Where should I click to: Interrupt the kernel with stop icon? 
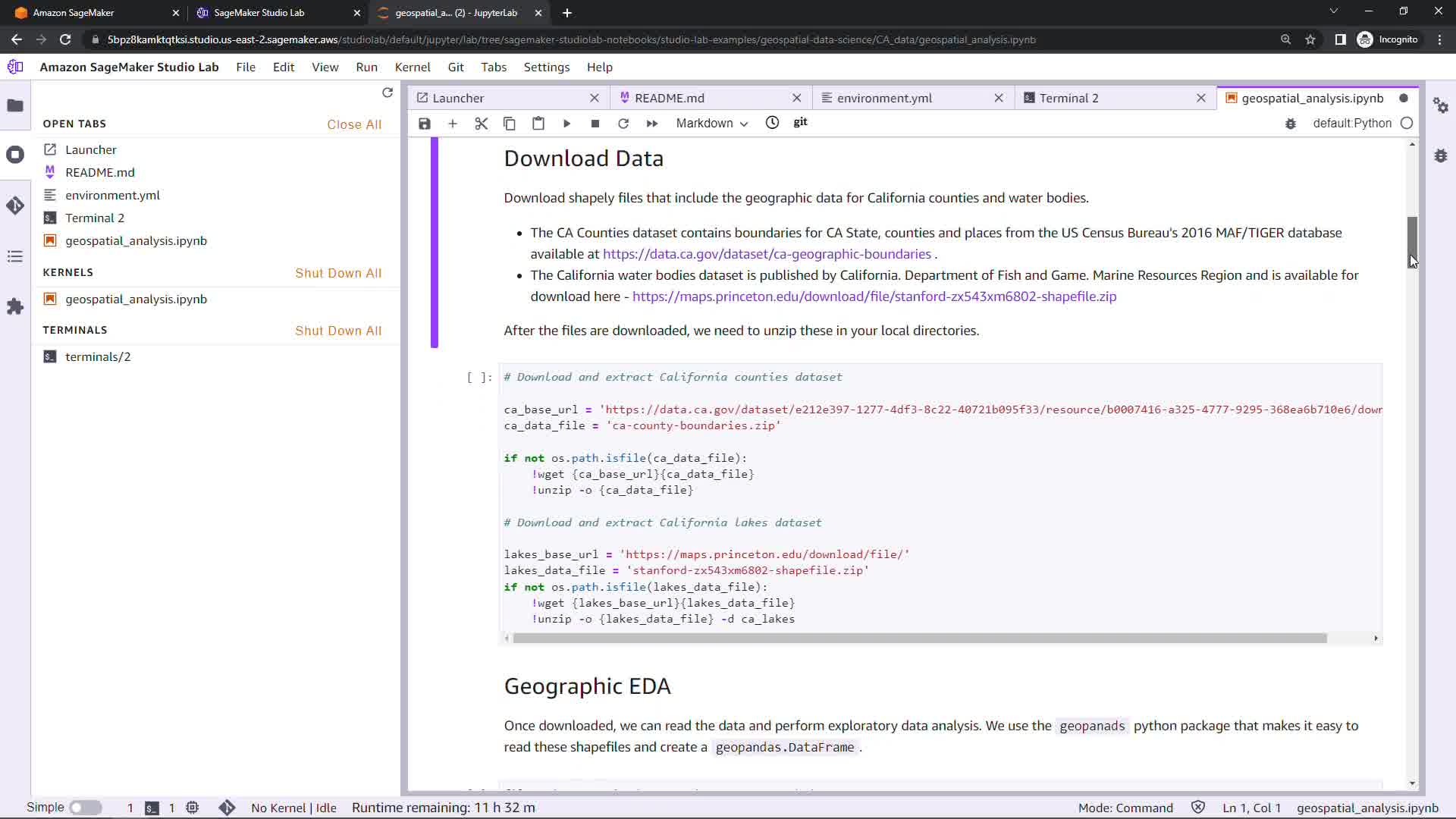tap(595, 124)
